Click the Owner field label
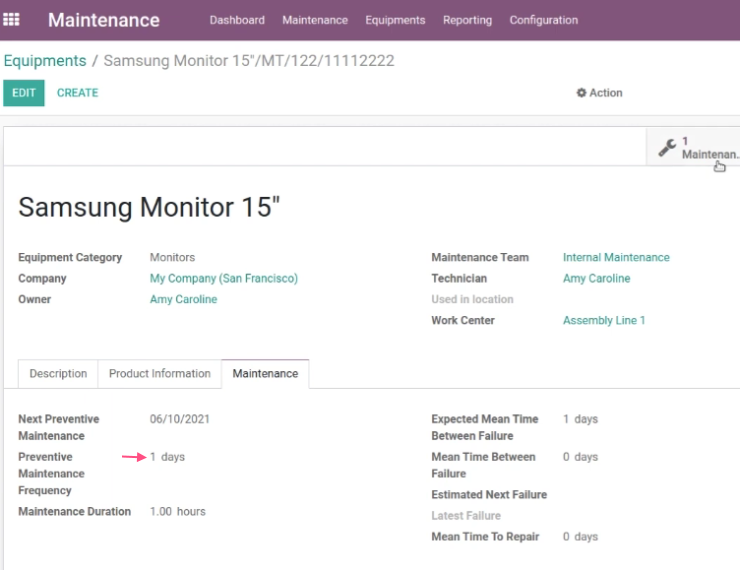This screenshot has height=570, width=740. (34, 299)
